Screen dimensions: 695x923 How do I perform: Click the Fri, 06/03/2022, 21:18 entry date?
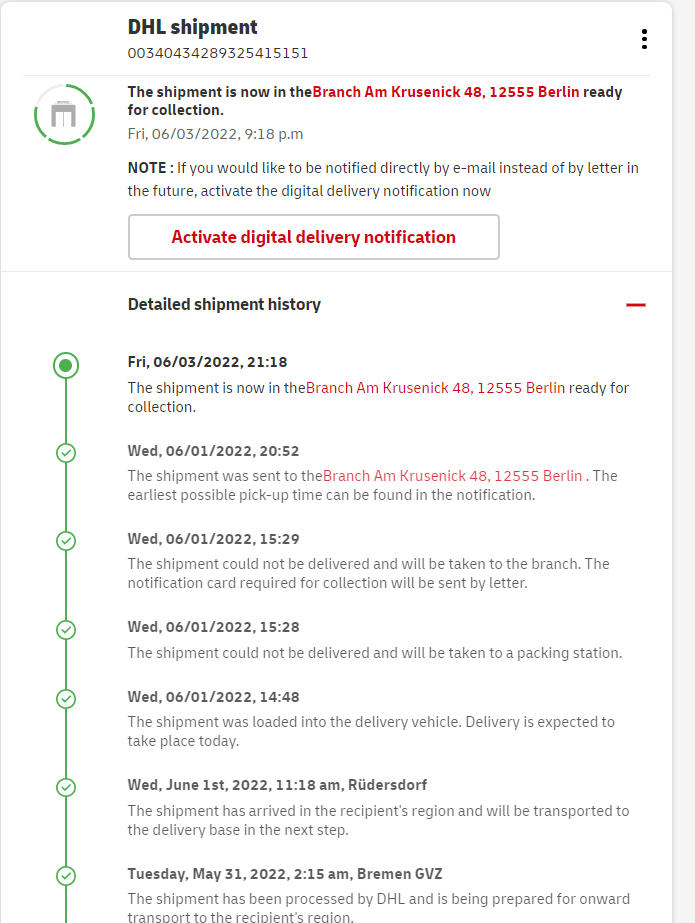[207, 362]
